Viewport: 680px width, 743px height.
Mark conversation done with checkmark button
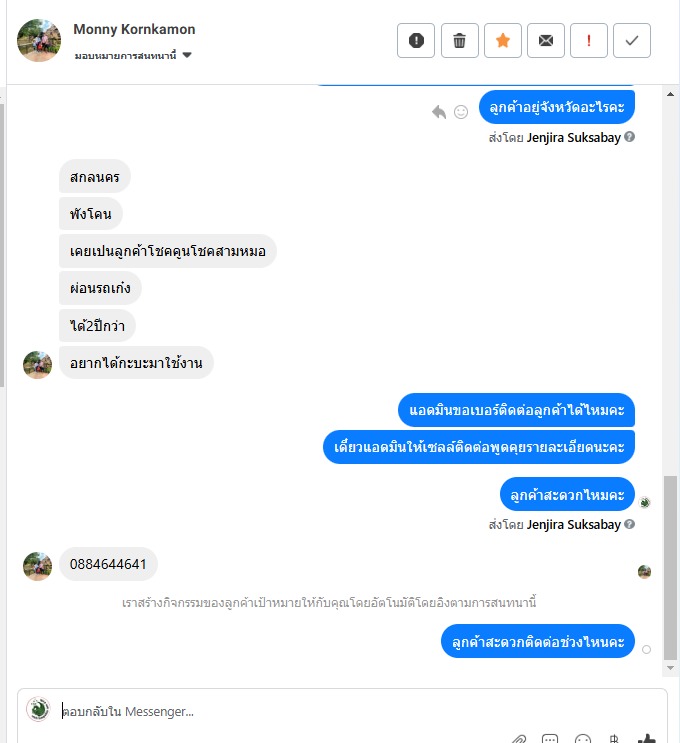point(632,40)
